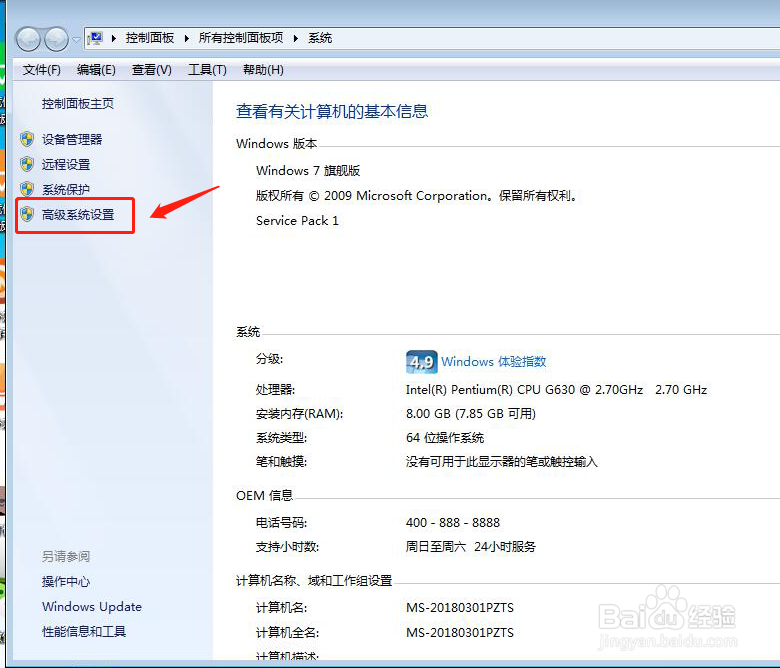Click shield icon beside 设备管理器
Image resolution: width=780 pixels, height=668 pixels.
click(x=27, y=139)
